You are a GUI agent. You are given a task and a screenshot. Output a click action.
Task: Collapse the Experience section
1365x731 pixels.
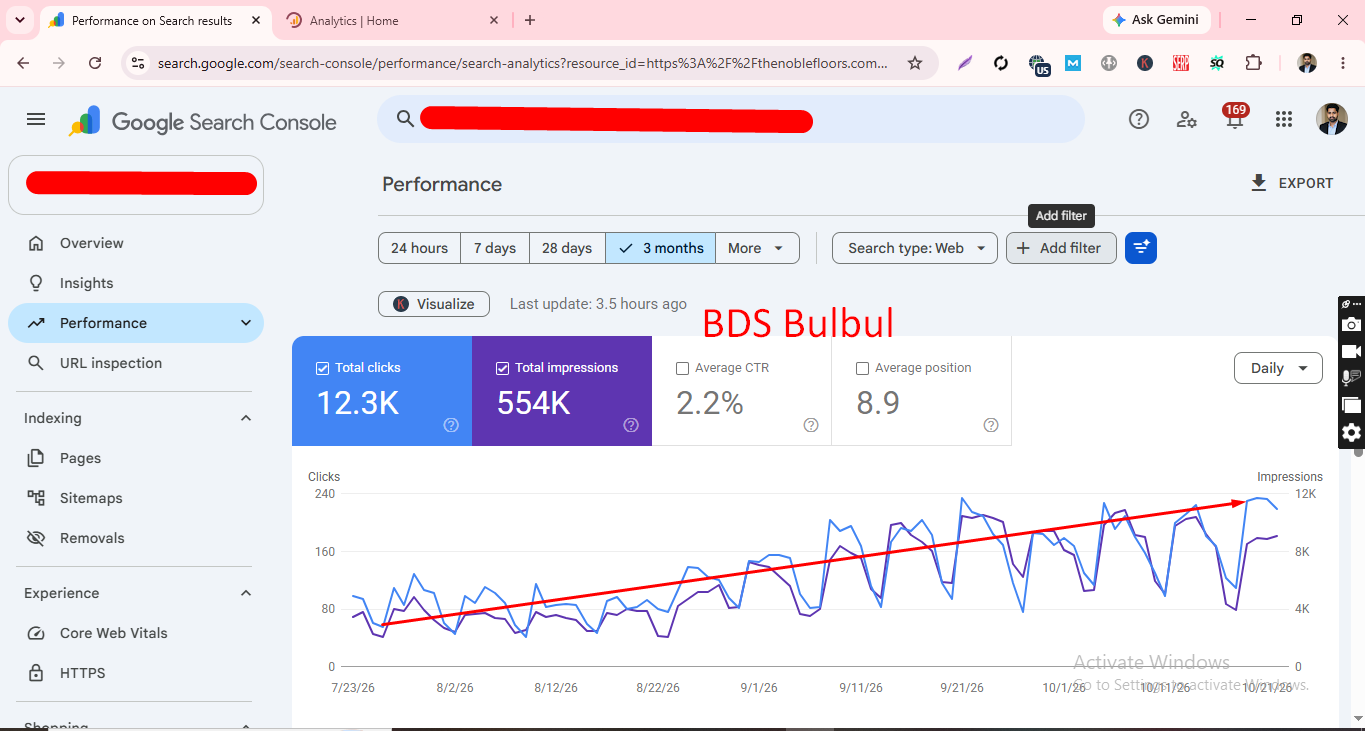click(246, 593)
